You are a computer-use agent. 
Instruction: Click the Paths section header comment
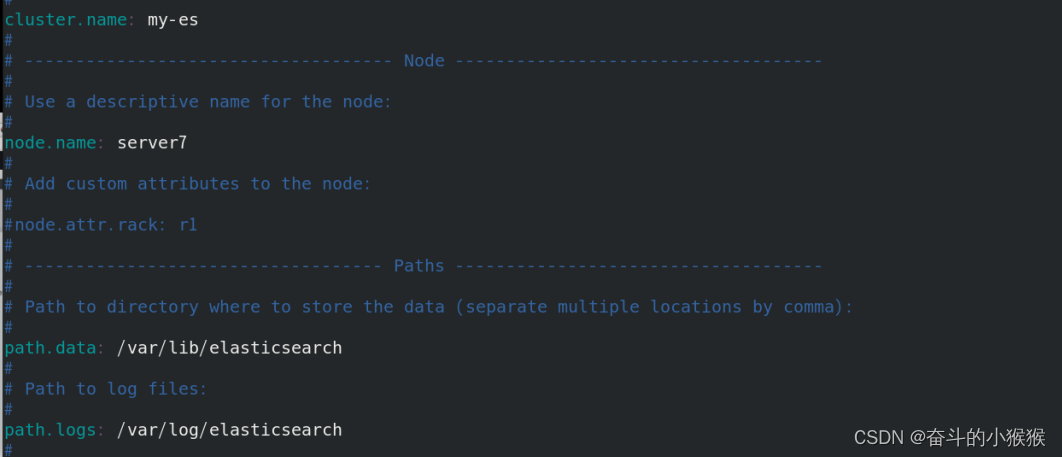click(413, 266)
